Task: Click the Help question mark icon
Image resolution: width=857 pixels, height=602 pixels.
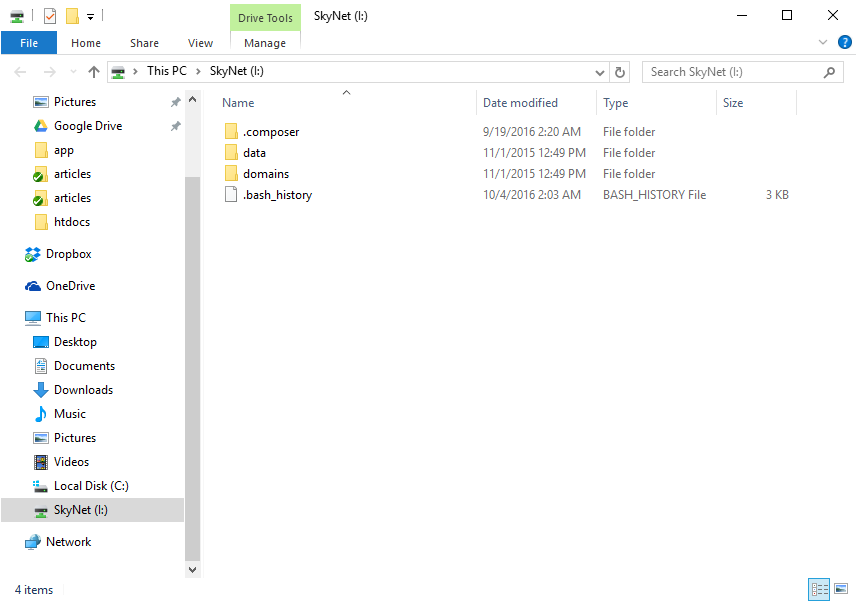Action: tap(845, 42)
